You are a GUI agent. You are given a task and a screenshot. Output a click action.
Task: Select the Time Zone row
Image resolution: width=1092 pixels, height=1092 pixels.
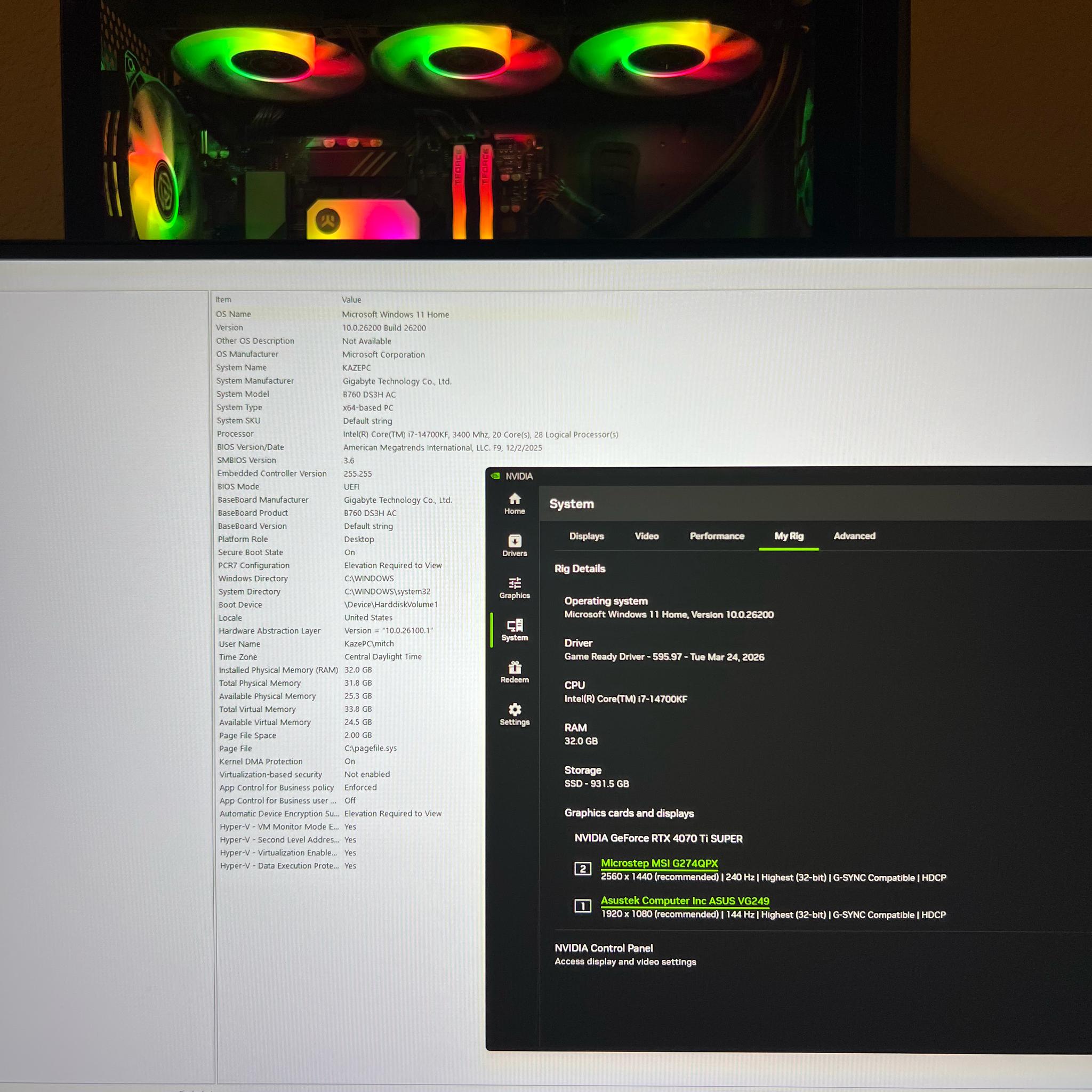320,657
